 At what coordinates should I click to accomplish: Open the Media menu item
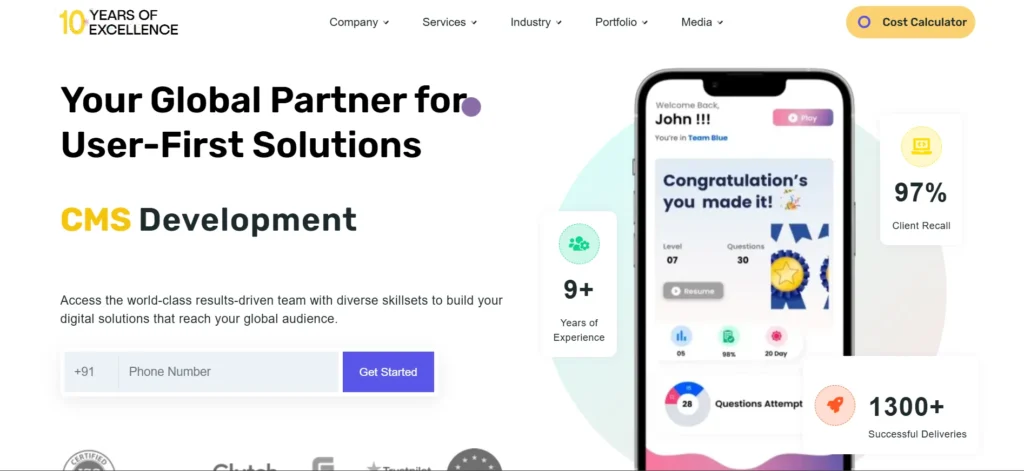(x=702, y=22)
